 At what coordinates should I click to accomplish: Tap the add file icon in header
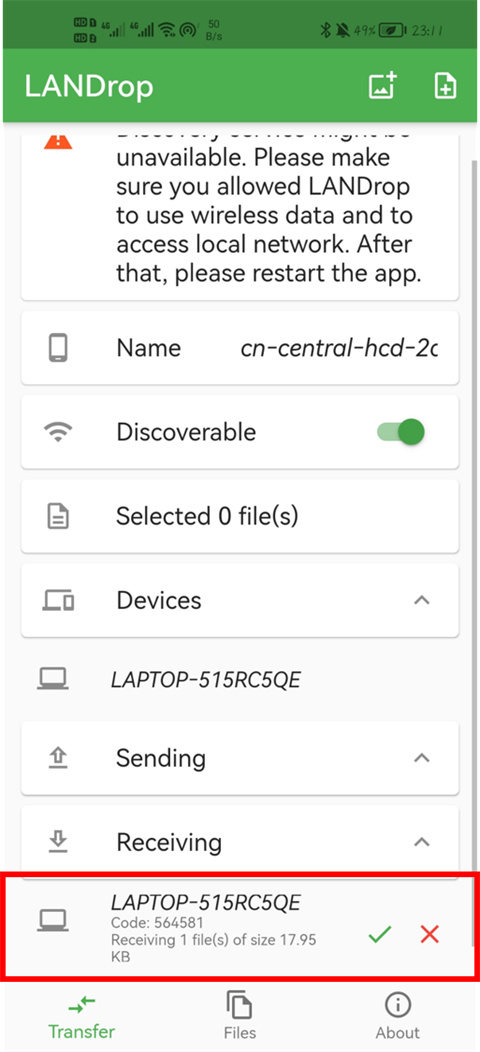445,87
